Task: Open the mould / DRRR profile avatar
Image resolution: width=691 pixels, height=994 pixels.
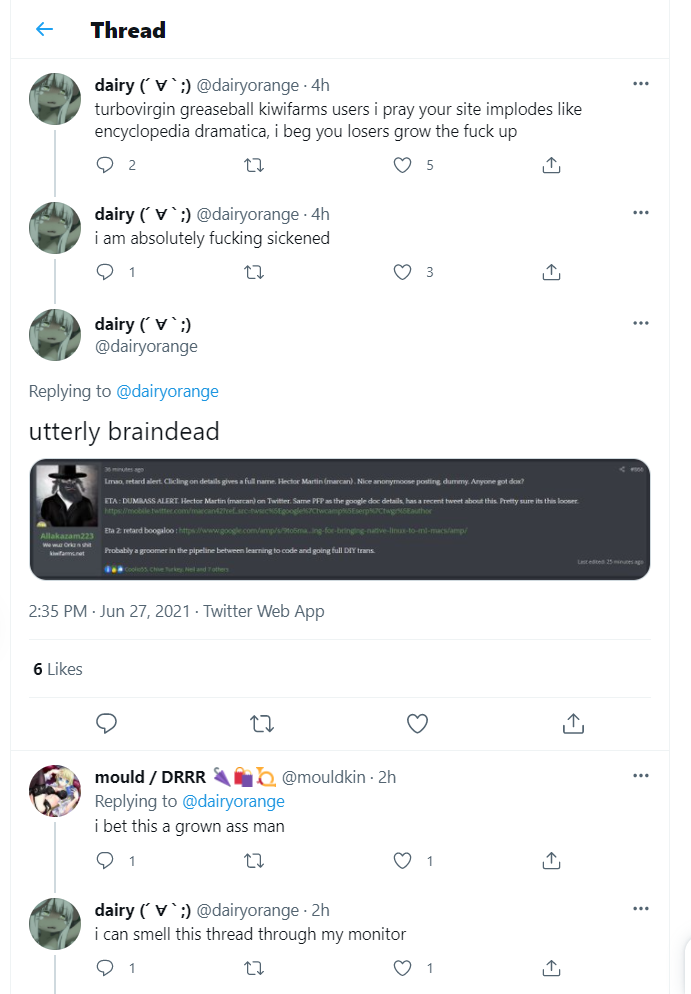Action: pyautogui.click(x=55, y=791)
